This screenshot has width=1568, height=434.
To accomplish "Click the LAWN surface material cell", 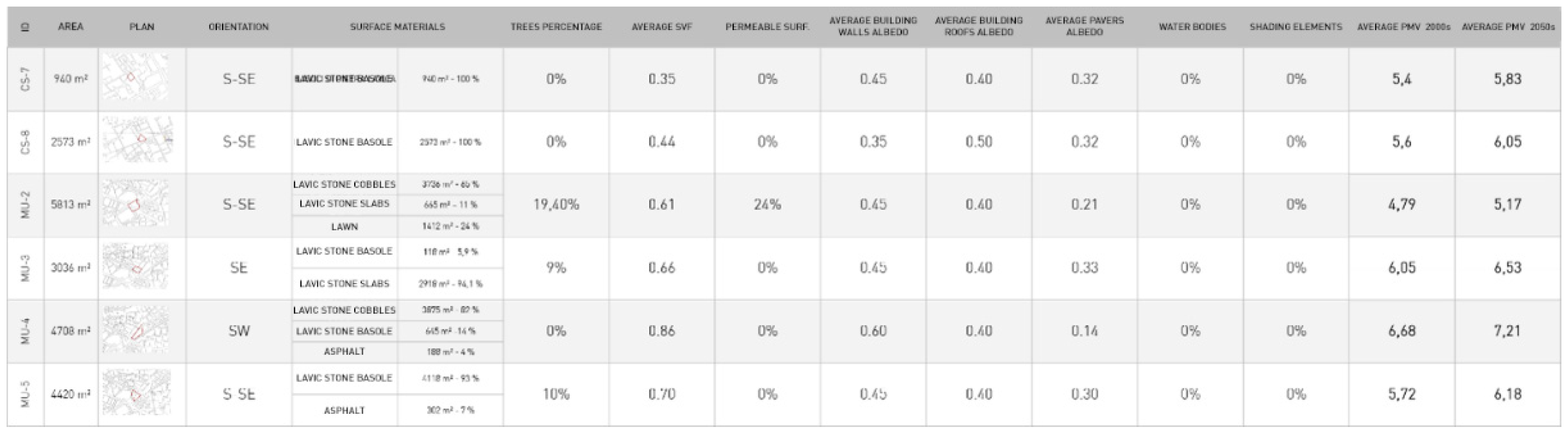I will 344,227.
